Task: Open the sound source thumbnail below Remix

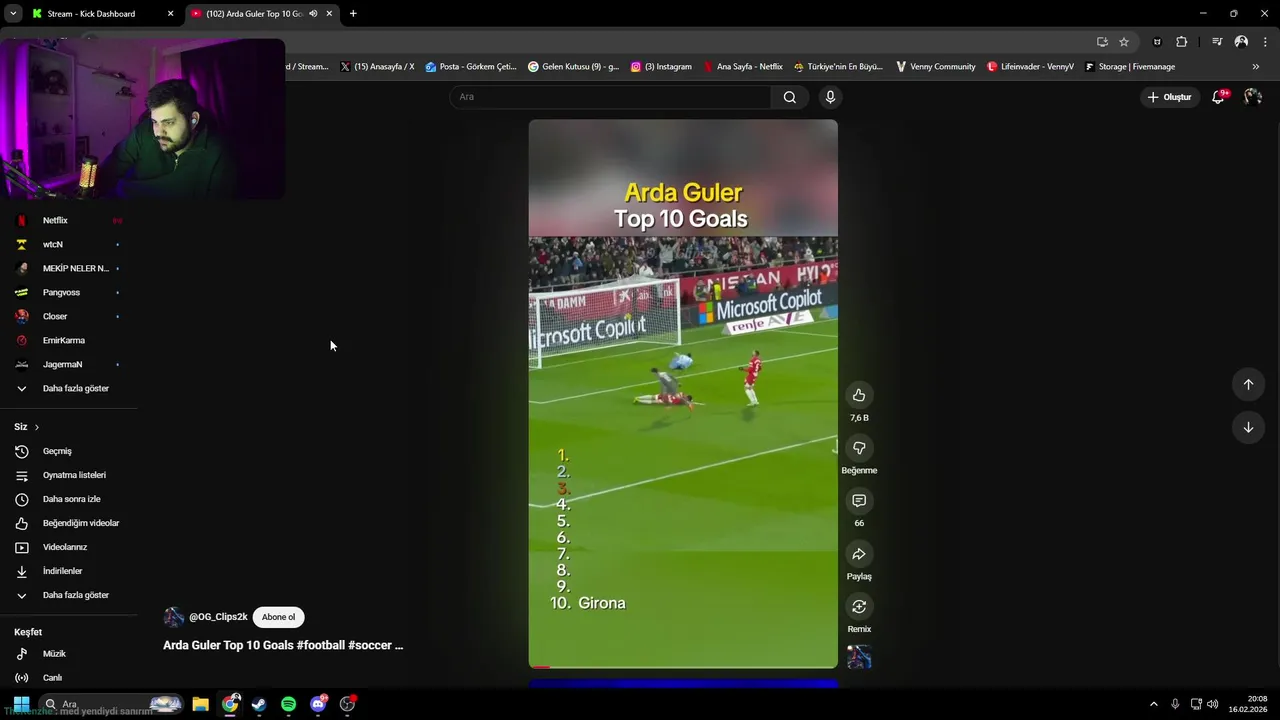Action: point(859,657)
